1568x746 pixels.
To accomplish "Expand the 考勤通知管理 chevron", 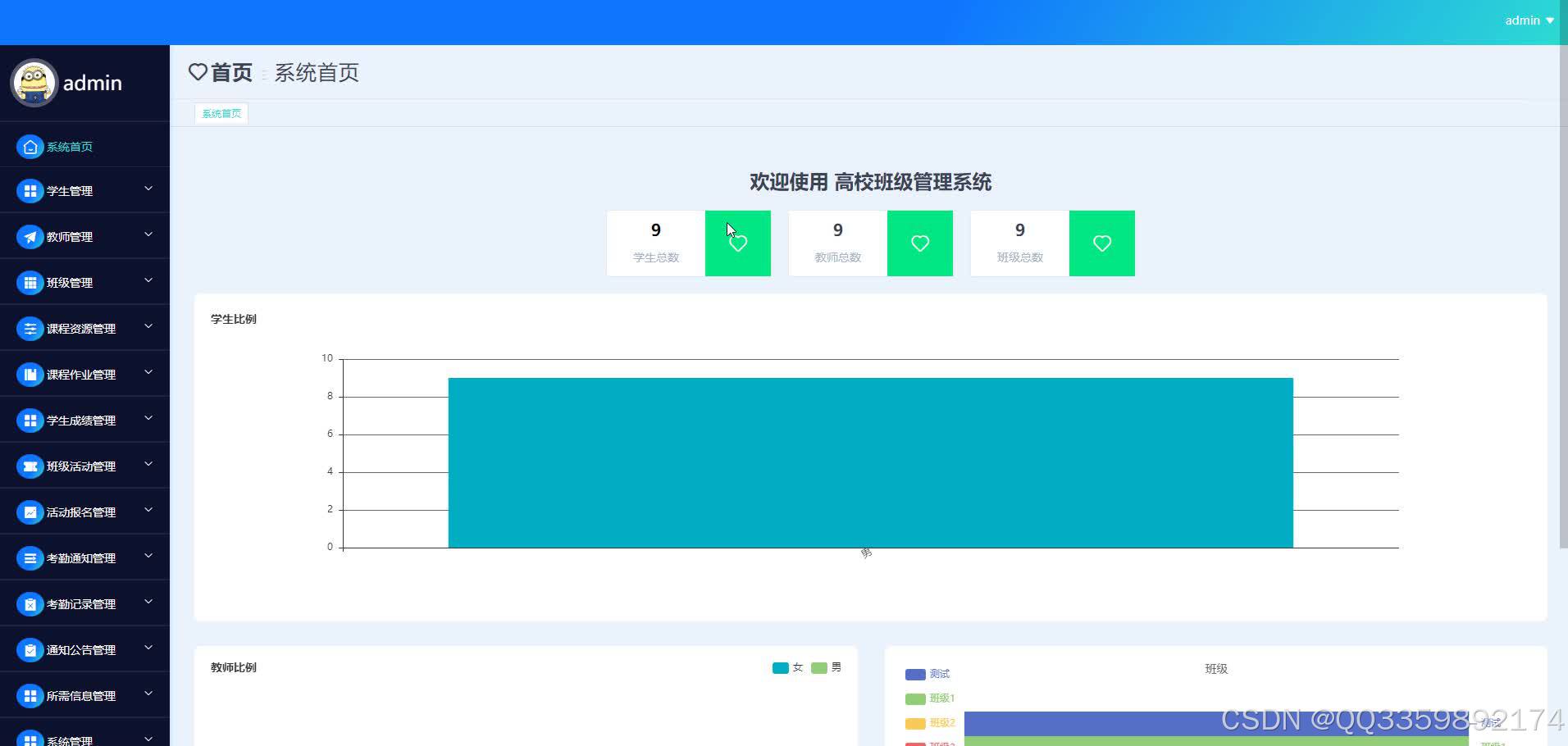I will [148, 557].
